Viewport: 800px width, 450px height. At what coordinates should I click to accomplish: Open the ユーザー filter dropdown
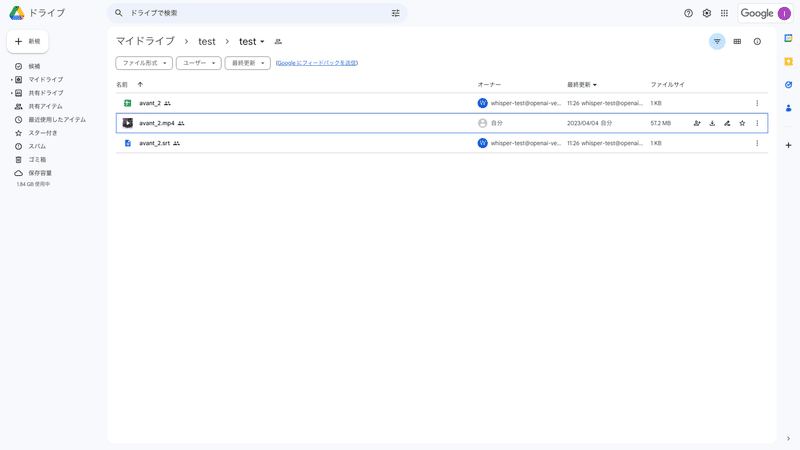coord(198,63)
